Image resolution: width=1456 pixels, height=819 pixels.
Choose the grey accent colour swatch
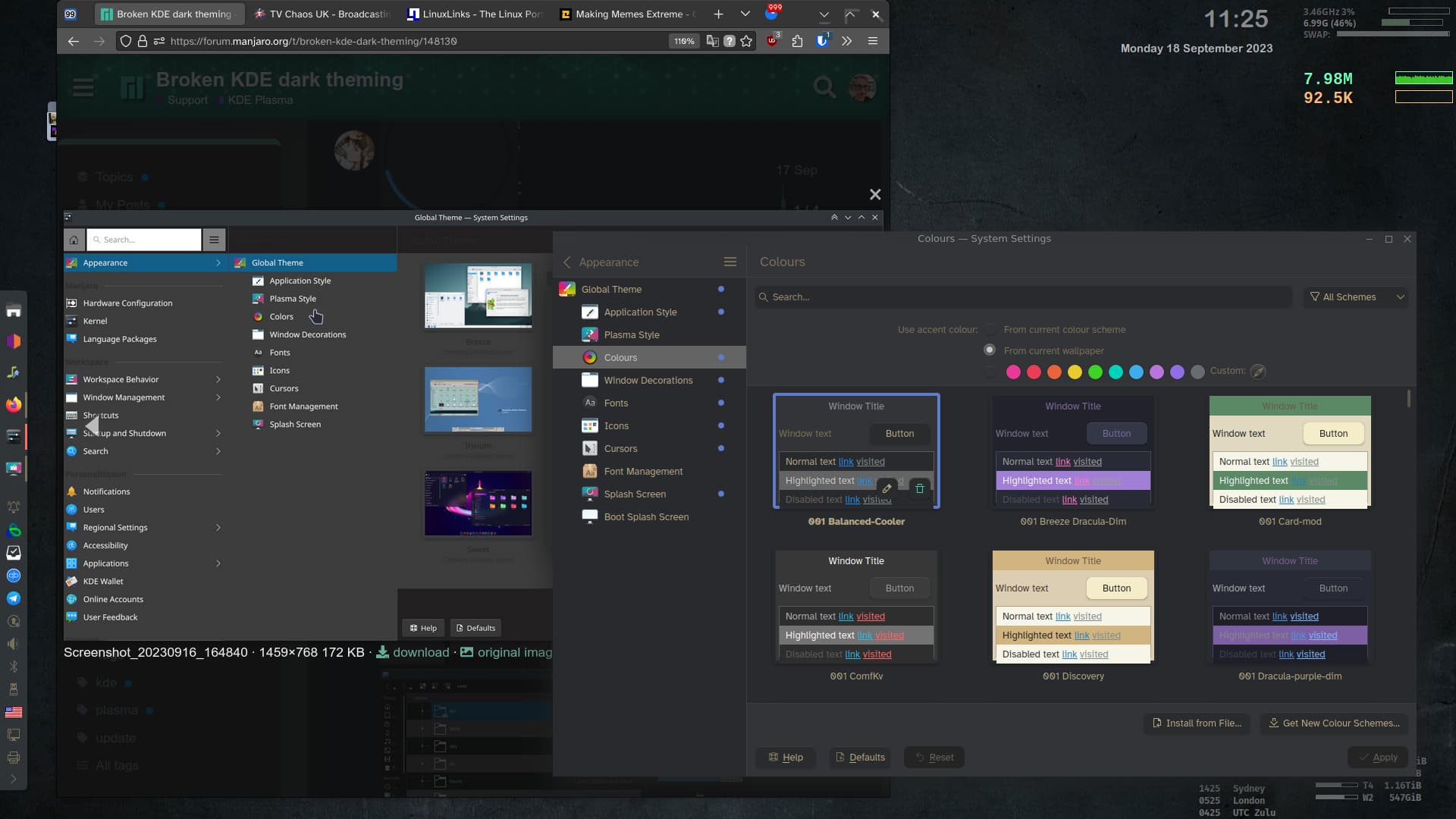click(x=1197, y=372)
